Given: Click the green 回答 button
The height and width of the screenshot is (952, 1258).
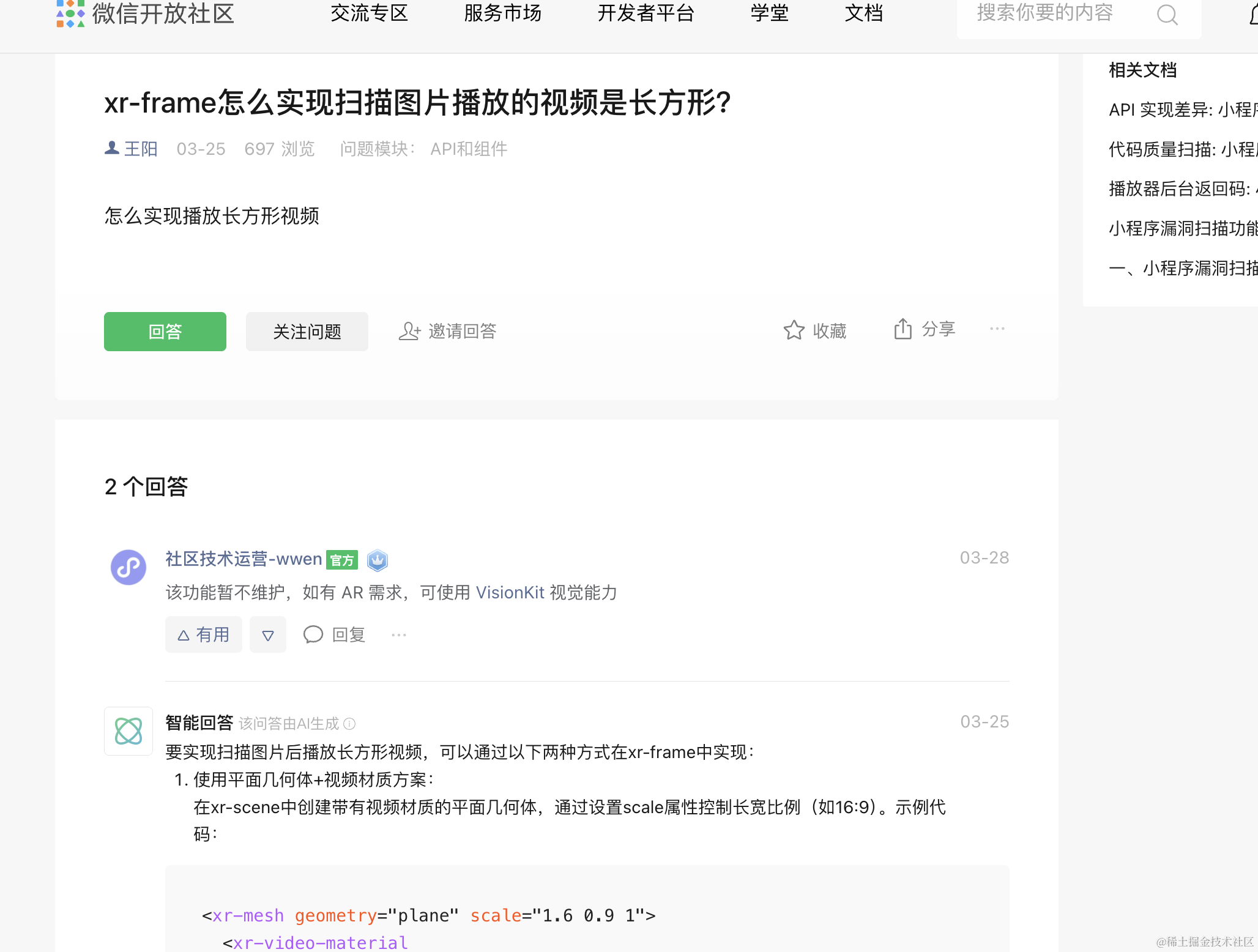Looking at the screenshot, I should (x=165, y=332).
